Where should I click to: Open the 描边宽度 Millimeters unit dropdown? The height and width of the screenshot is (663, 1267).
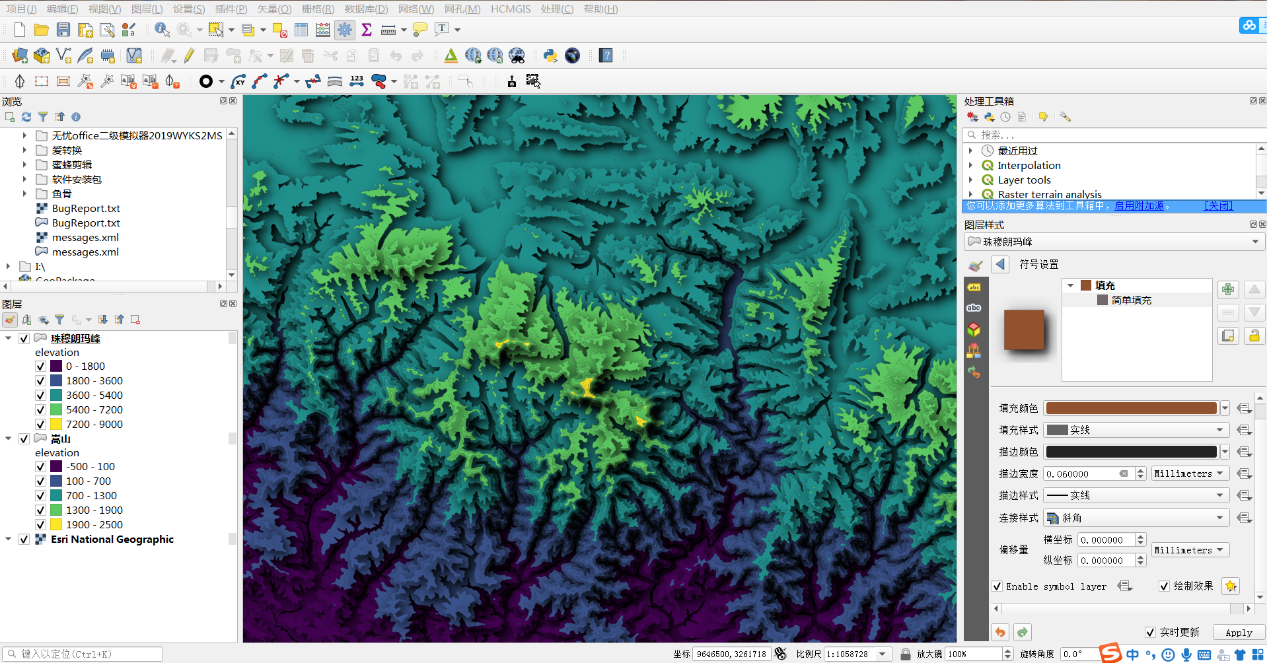pyautogui.click(x=1190, y=473)
